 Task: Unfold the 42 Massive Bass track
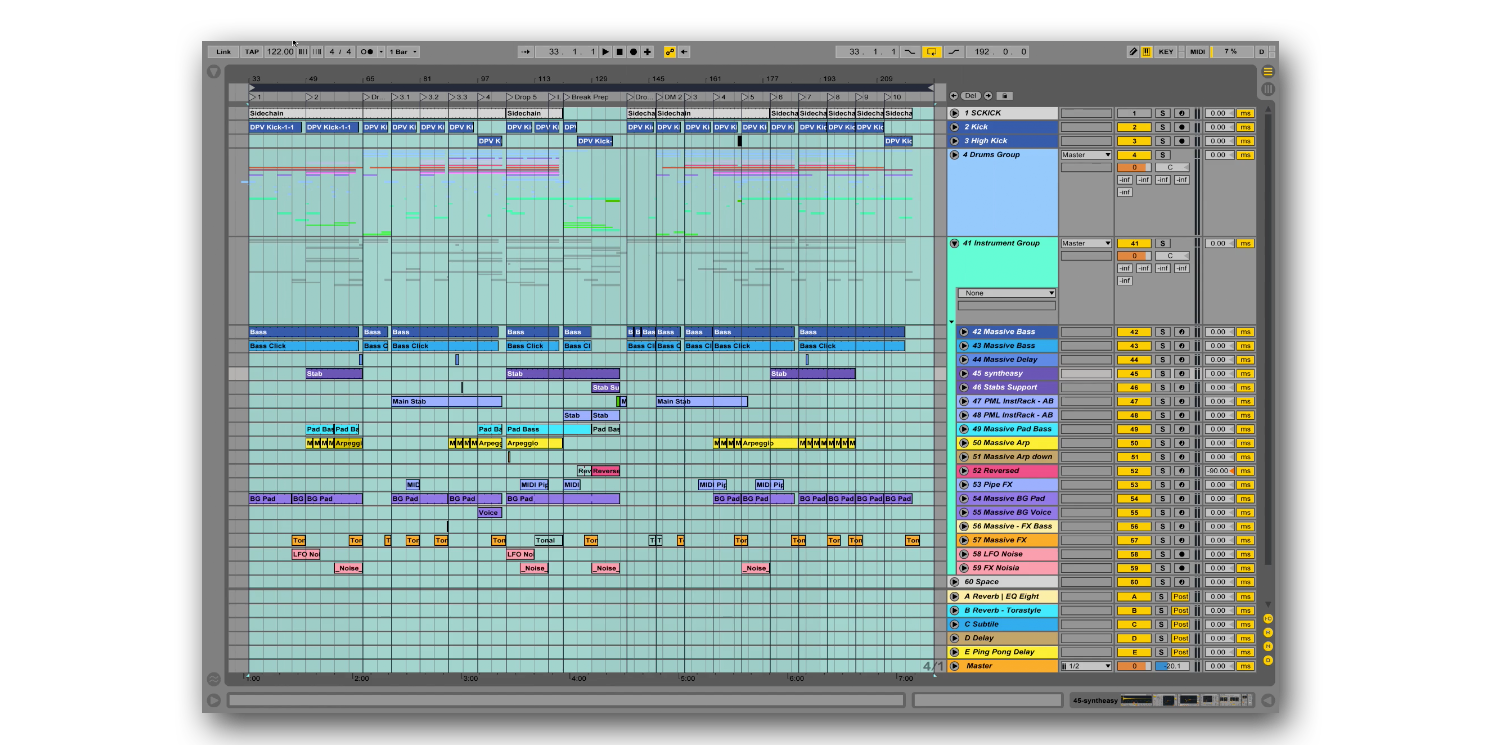pyautogui.click(x=964, y=332)
